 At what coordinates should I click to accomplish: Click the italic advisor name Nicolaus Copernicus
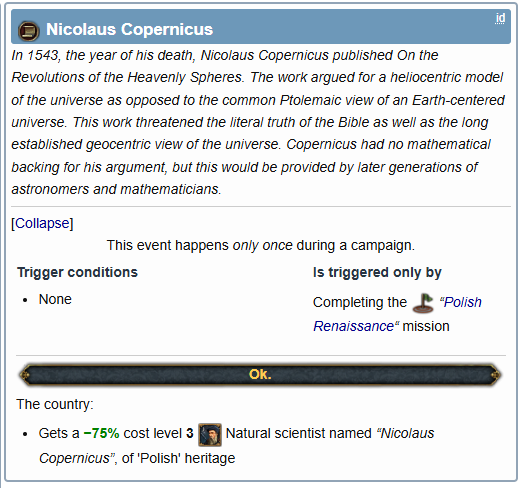(x=237, y=446)
